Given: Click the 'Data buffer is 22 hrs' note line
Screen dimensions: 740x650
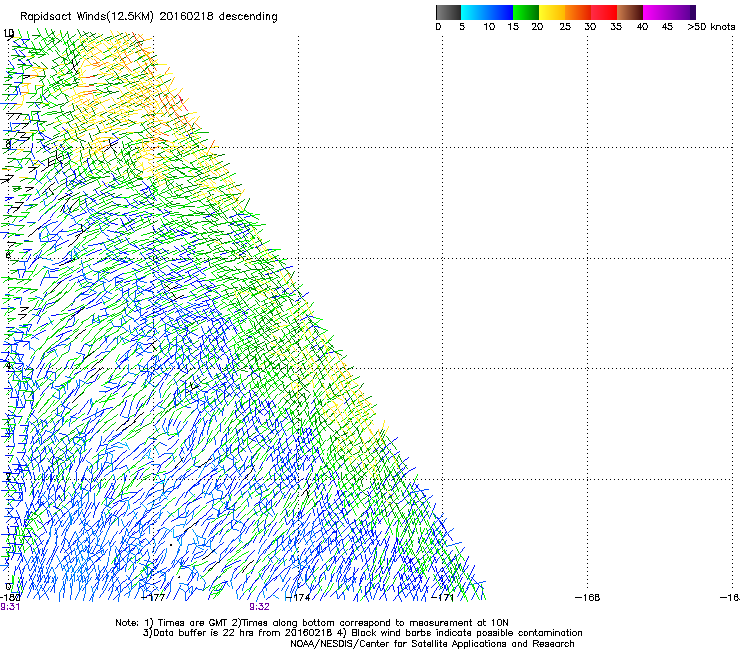Looking at the screenshot, I should [362, 633].
